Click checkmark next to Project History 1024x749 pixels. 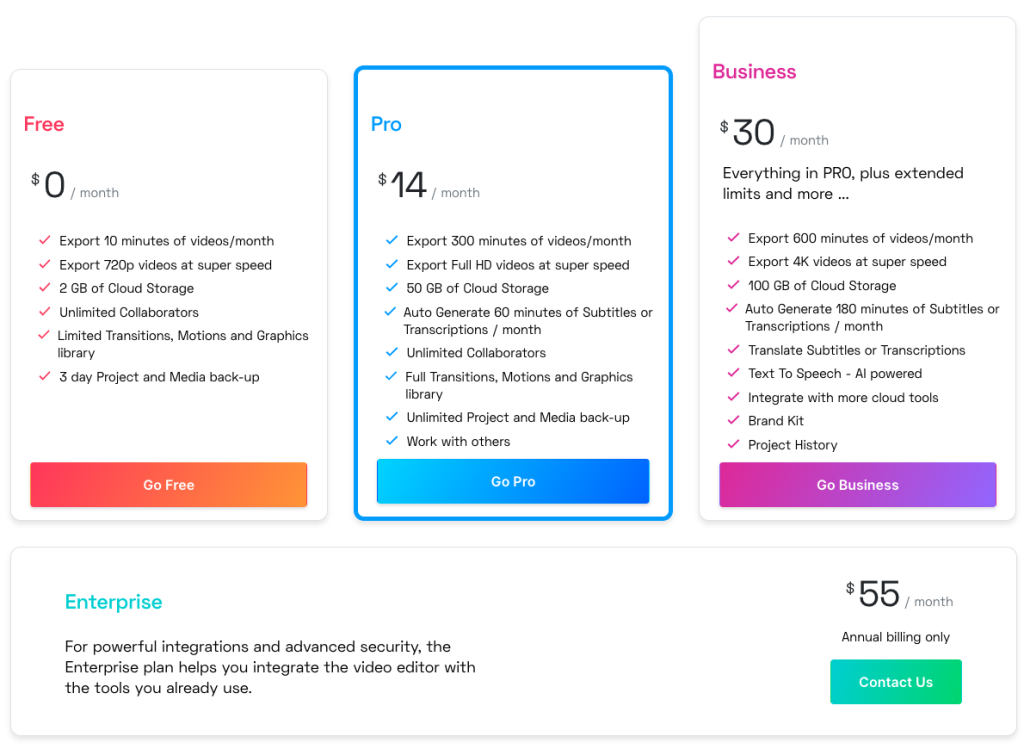(x=733, y=444)
